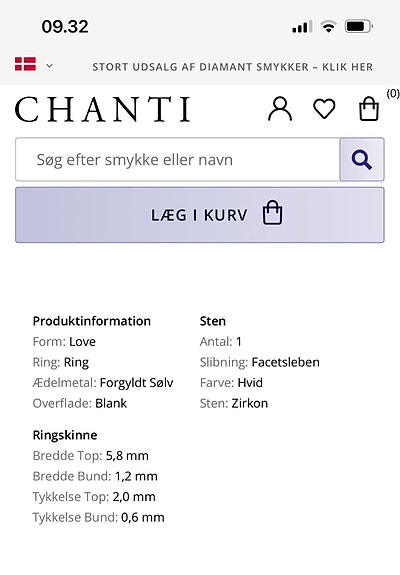Click the Forgyldt Sølv metal value
Screen dimensions: 400x575
click(x=136, y=383)
